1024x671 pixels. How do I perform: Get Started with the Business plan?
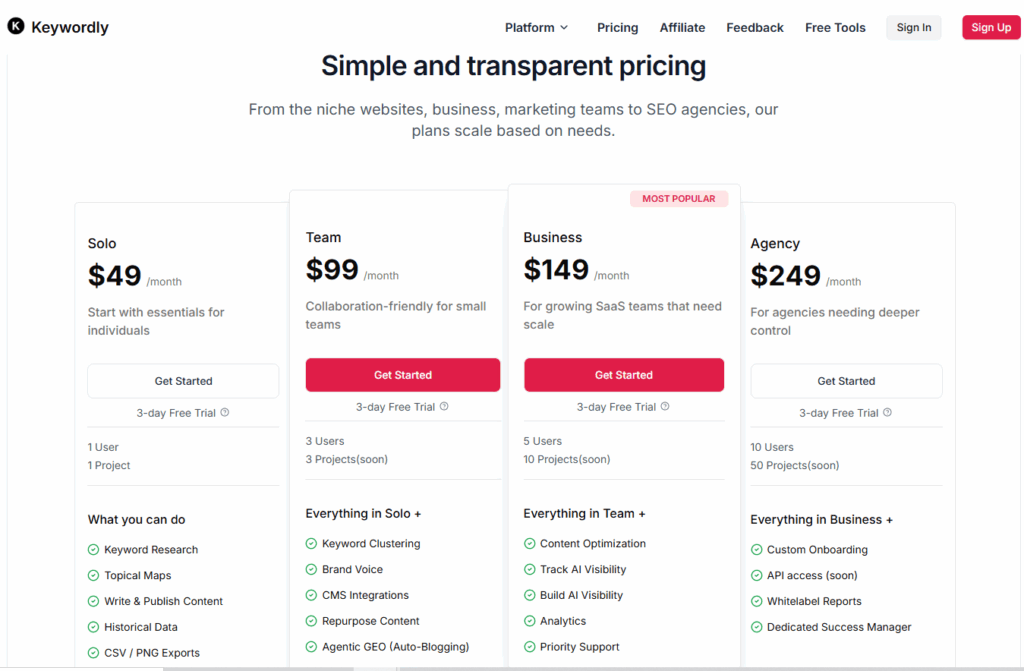click(624, 374)
